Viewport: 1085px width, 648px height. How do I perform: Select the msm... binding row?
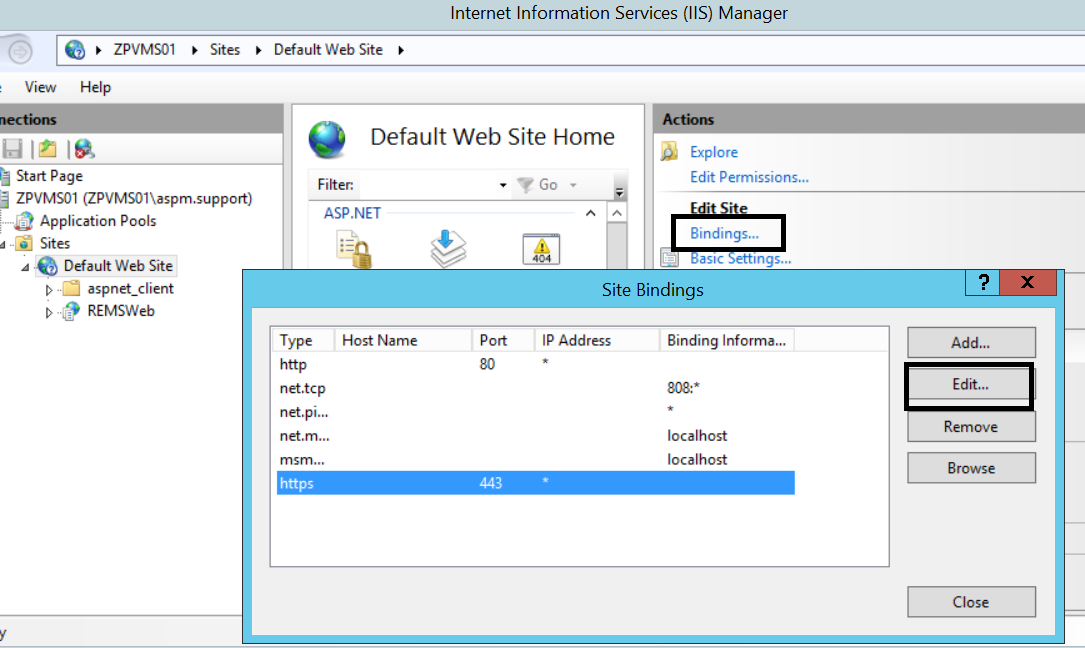(536, 459)
